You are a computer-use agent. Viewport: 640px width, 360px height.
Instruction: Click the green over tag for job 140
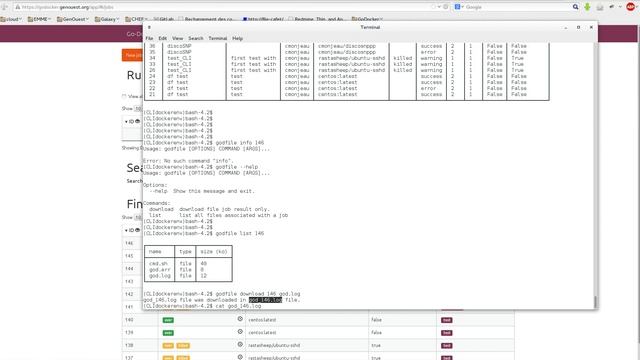pos(168,320)
